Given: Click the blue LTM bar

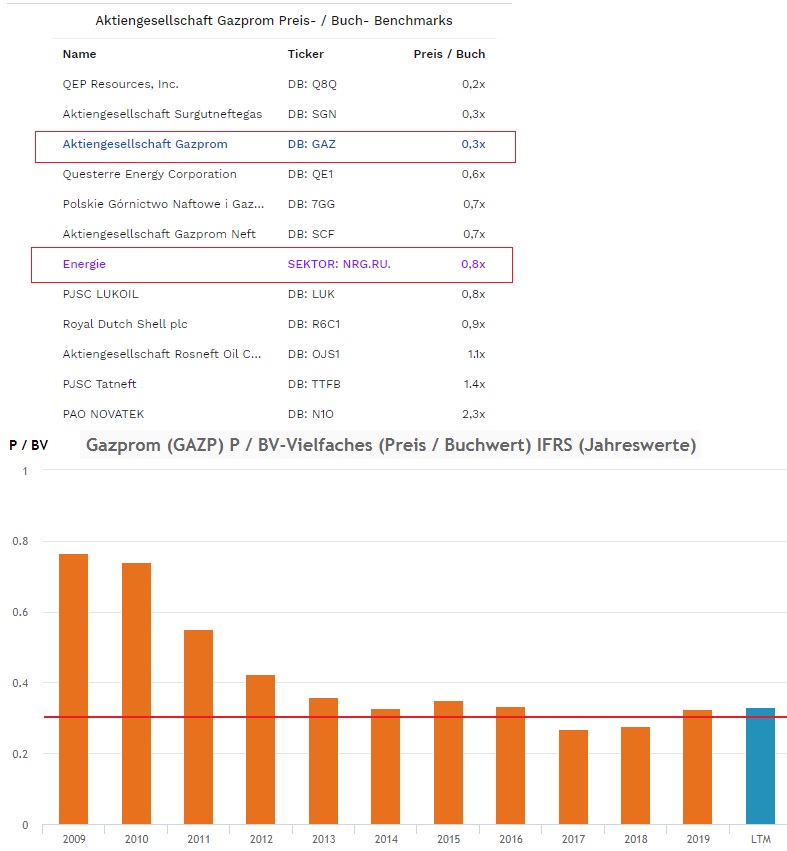Looking at the screenshot, I should [760, 766].
